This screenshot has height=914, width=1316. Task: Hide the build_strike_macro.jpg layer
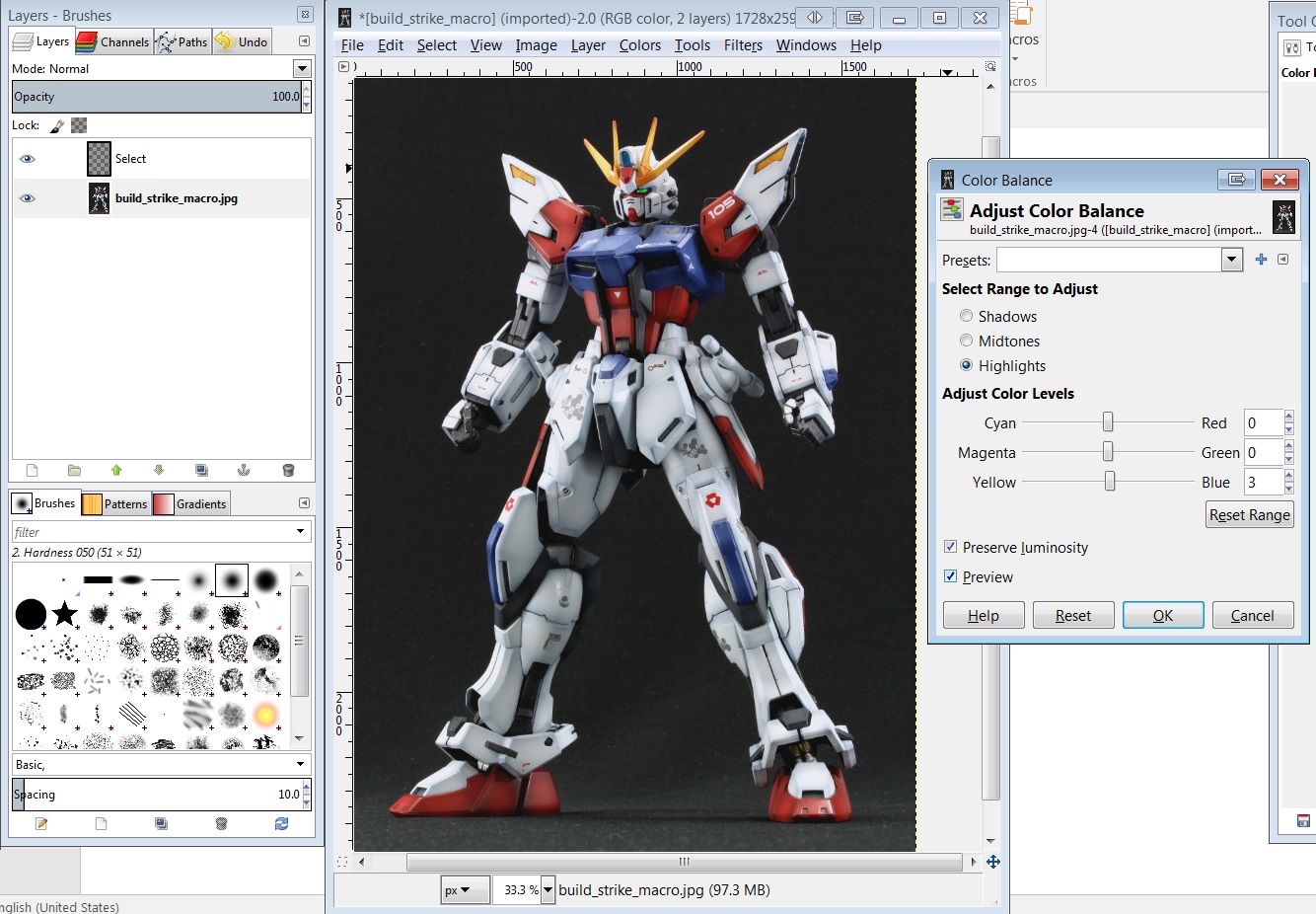point(28,198)
